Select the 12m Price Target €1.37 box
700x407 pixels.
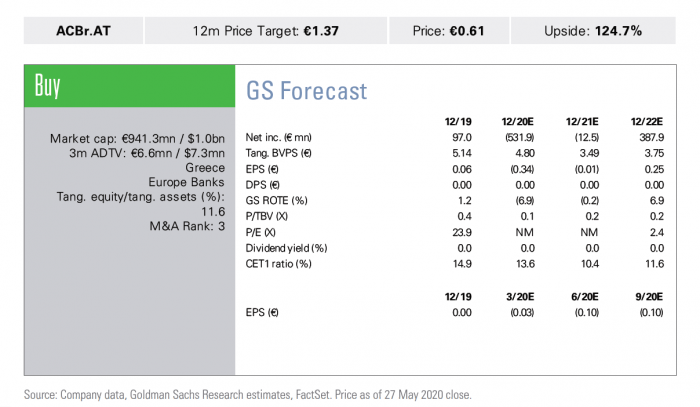(x=266, y=31)
